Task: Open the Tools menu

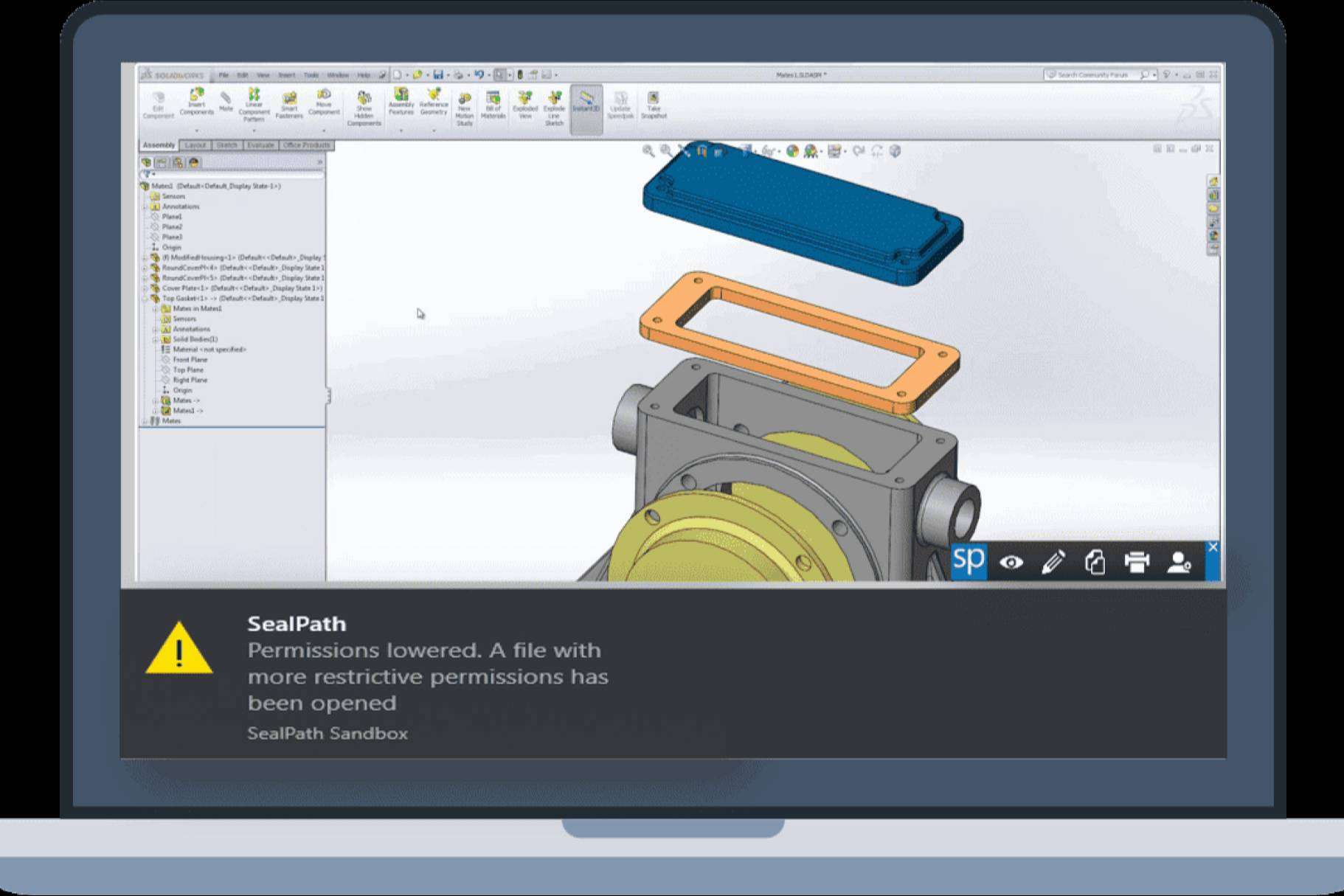Action: (x=311, y=75)
